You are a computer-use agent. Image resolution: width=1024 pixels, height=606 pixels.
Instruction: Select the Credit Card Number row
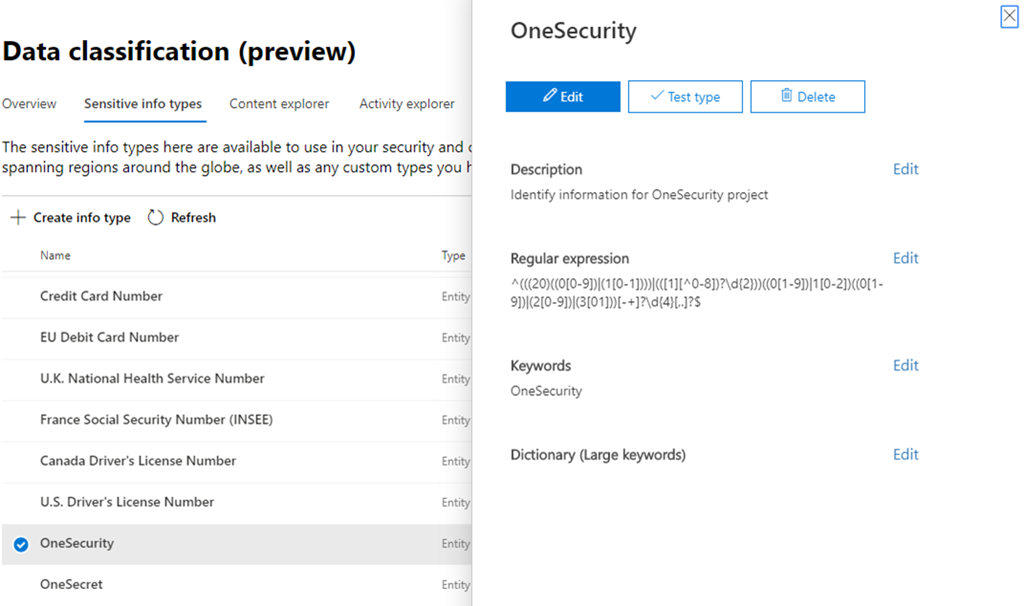click(101, 296)
